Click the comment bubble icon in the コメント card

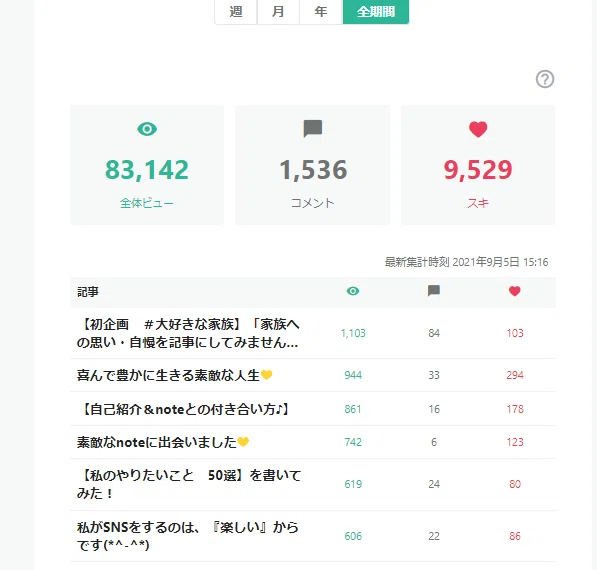(x=313, y=129)
